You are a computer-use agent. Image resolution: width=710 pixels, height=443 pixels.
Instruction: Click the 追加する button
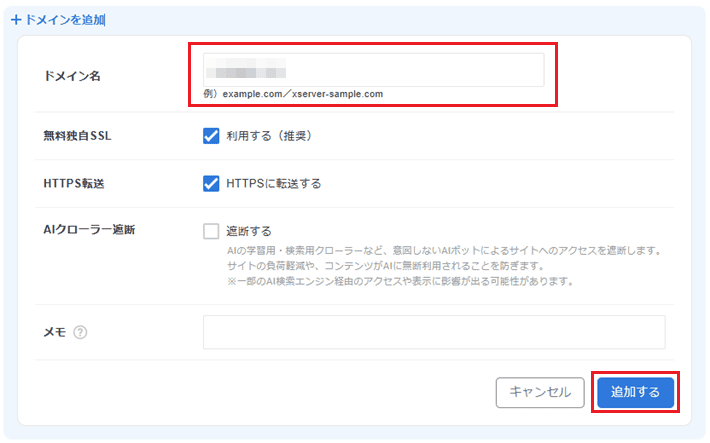point(635,392)
